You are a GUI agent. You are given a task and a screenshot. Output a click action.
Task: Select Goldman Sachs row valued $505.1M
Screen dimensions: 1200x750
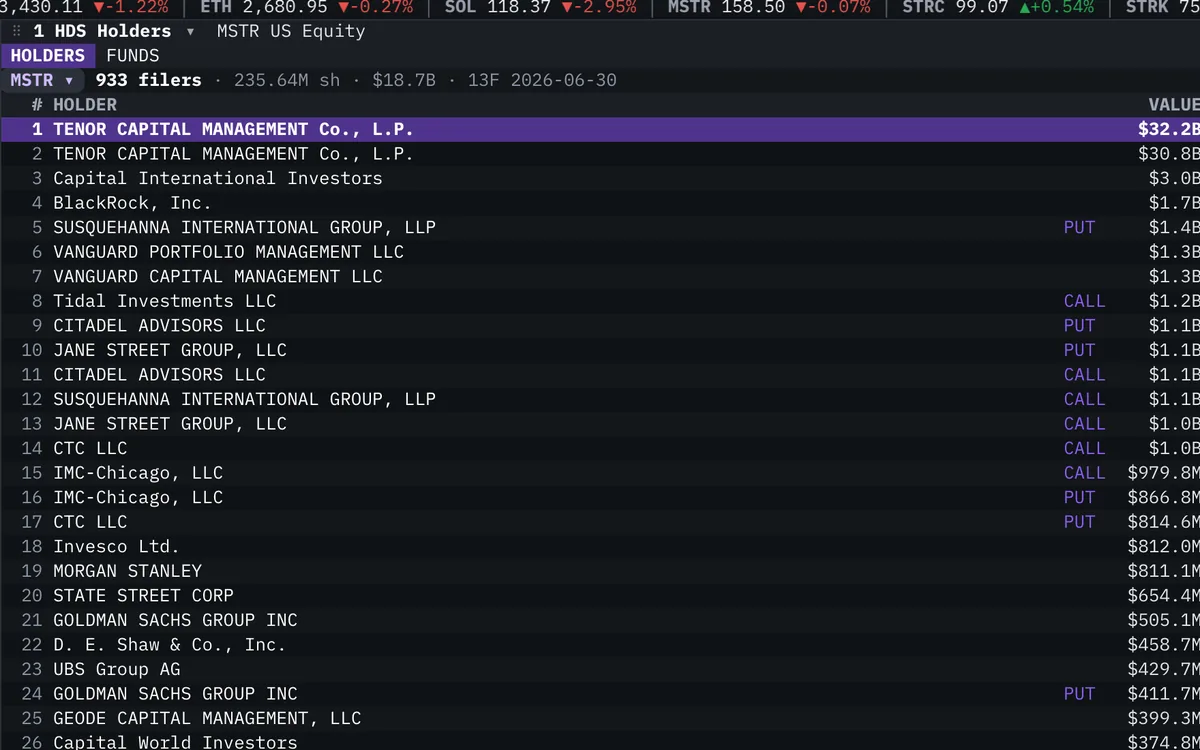pyautogui.click(x=600, y=619)
